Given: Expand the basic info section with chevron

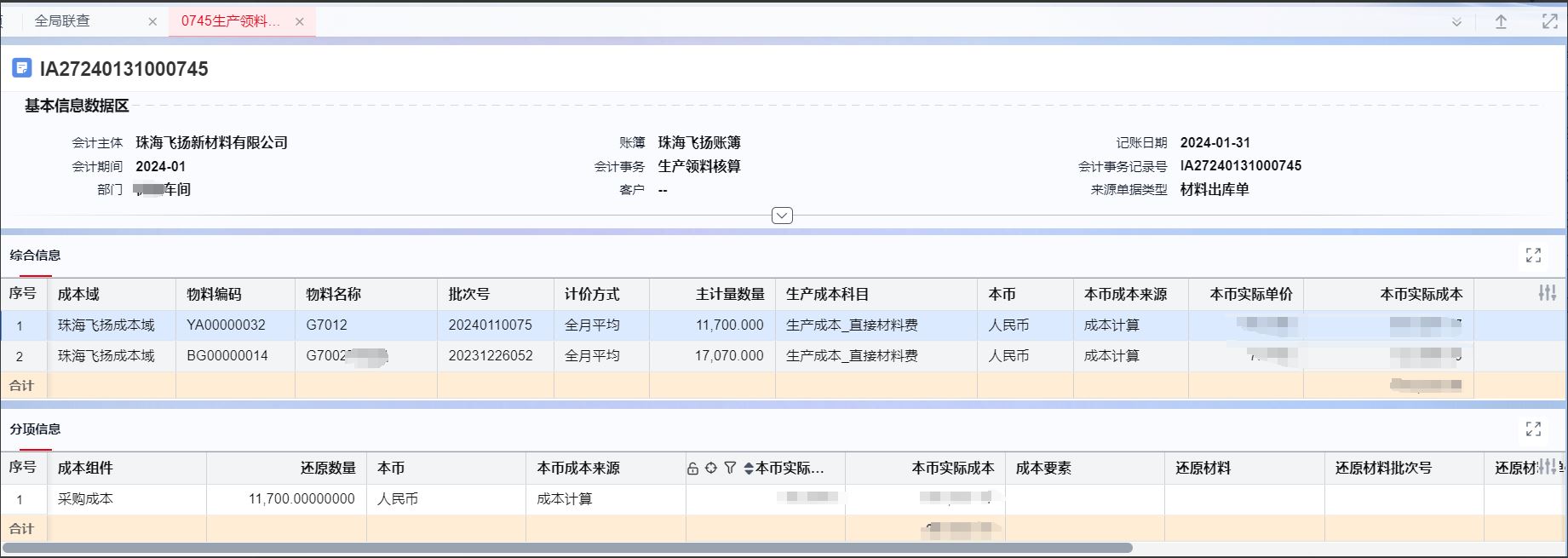Looking at the screenshot, I should point(782,216).
